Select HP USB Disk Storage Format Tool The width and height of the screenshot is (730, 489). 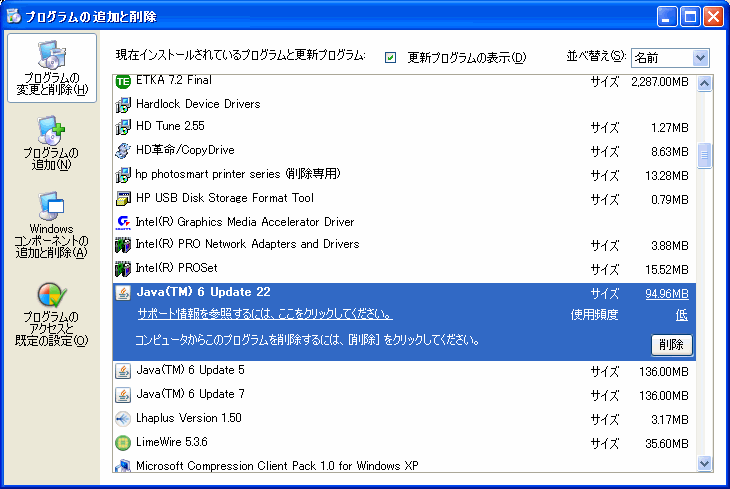coord(404,198)
